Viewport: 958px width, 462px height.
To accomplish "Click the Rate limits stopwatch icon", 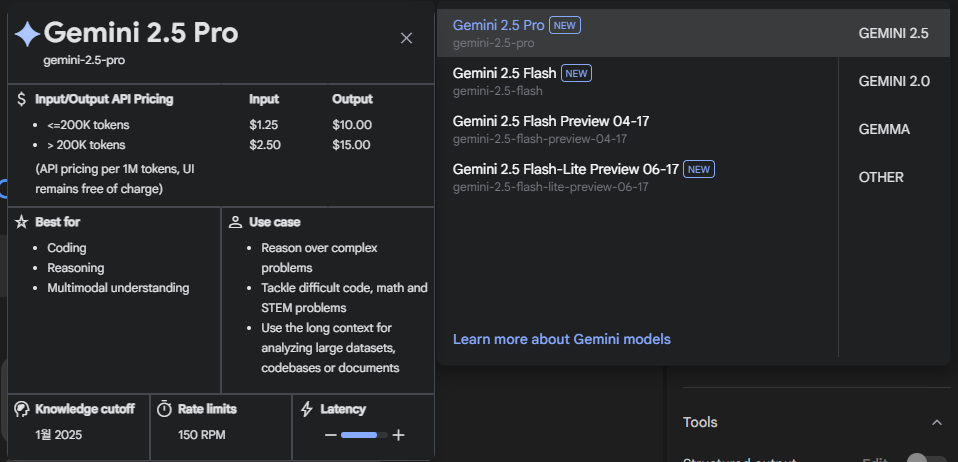I will pos(164,409).
